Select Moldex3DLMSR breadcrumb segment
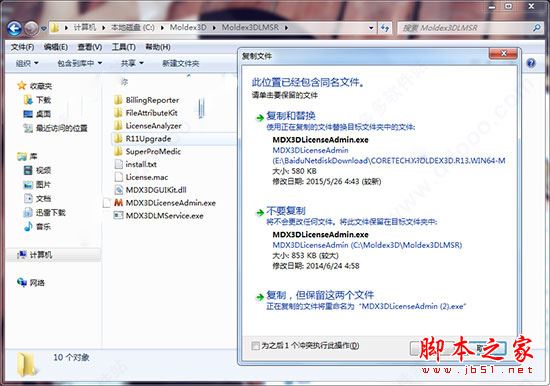The image size is (550, 386). tap(250, 27)
